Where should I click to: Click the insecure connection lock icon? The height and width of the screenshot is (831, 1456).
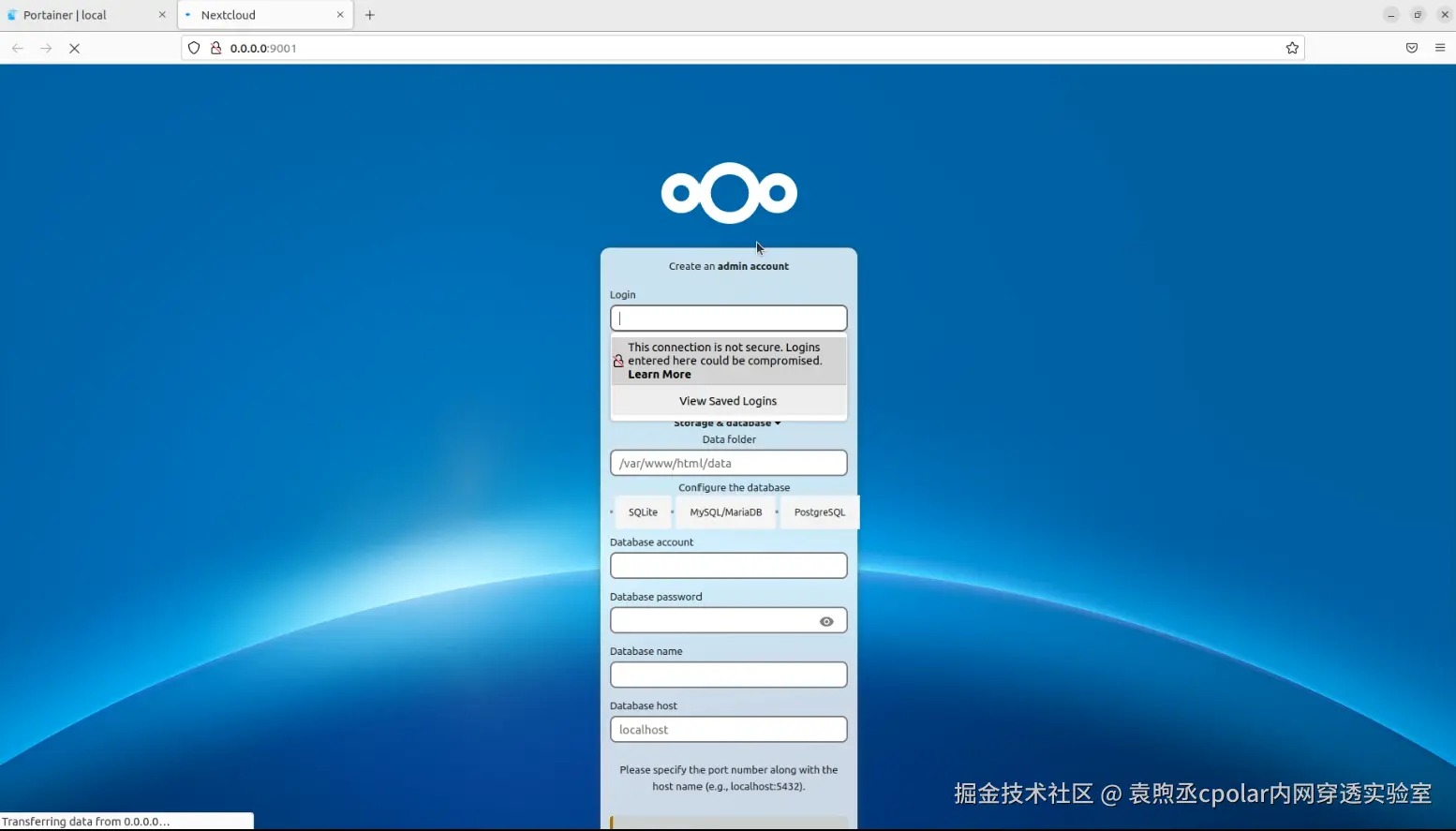coord(215,48)
